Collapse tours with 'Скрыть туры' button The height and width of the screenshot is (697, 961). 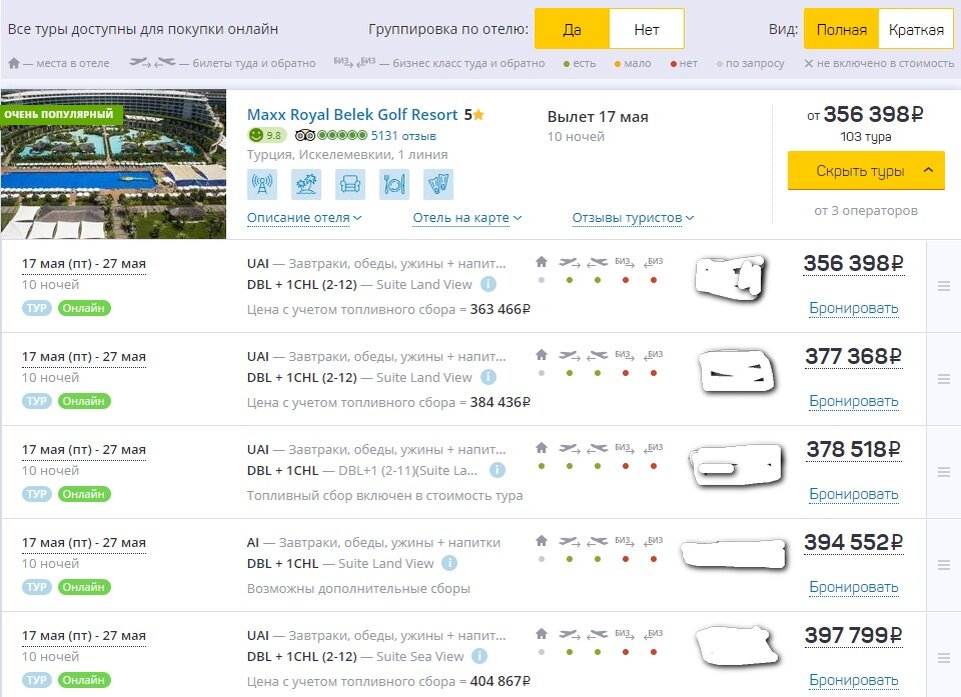(866, 170)
